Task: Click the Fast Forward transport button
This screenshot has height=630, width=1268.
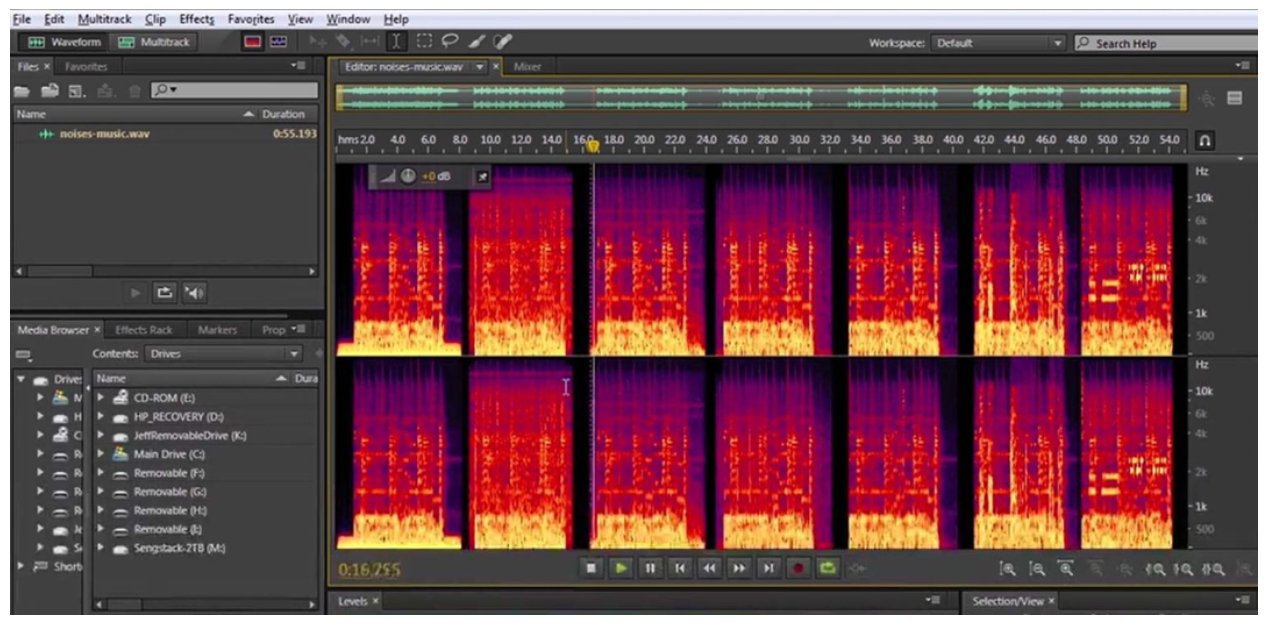Action: (740, 568)
